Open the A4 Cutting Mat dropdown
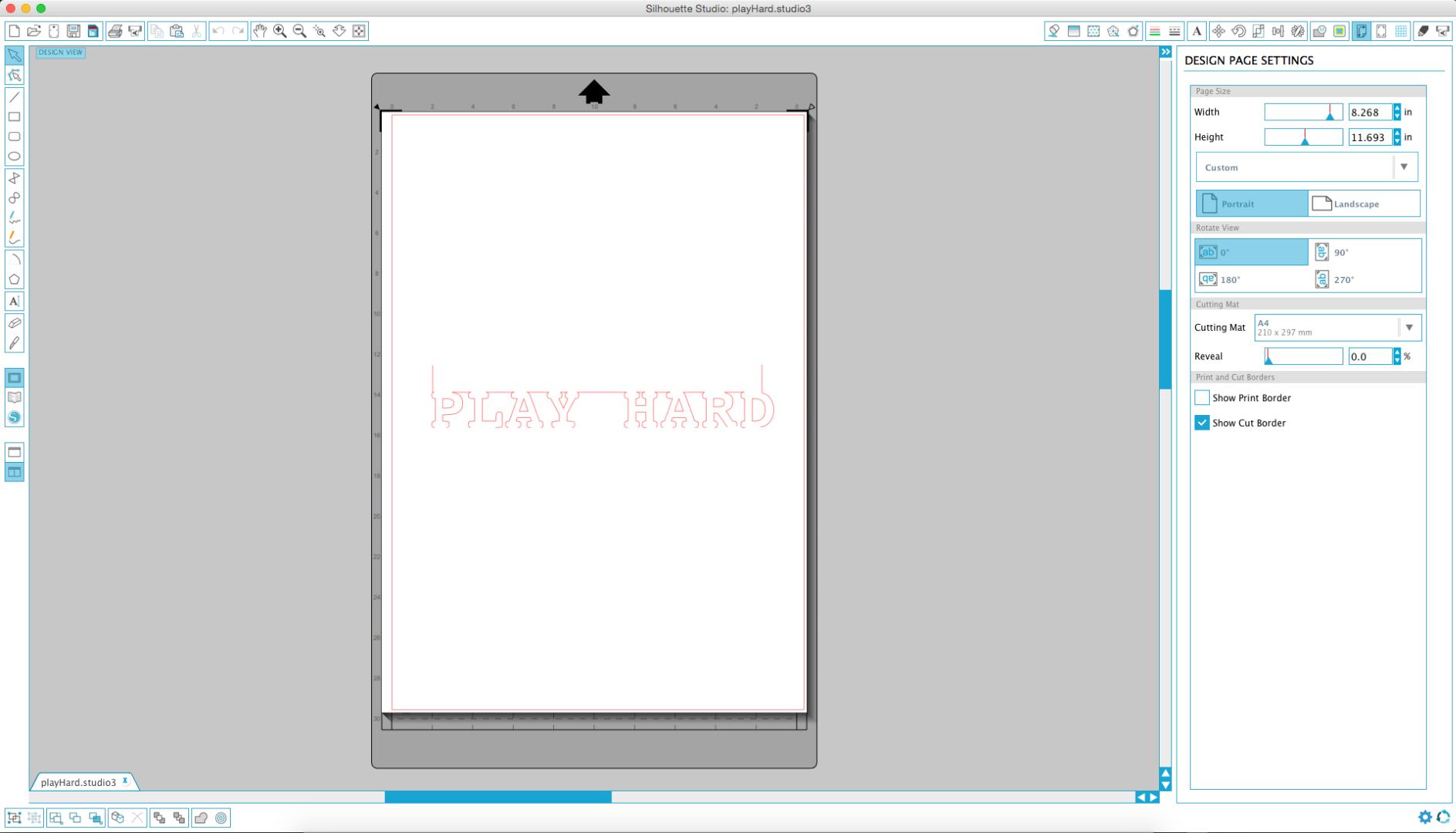 point(1410,327)
